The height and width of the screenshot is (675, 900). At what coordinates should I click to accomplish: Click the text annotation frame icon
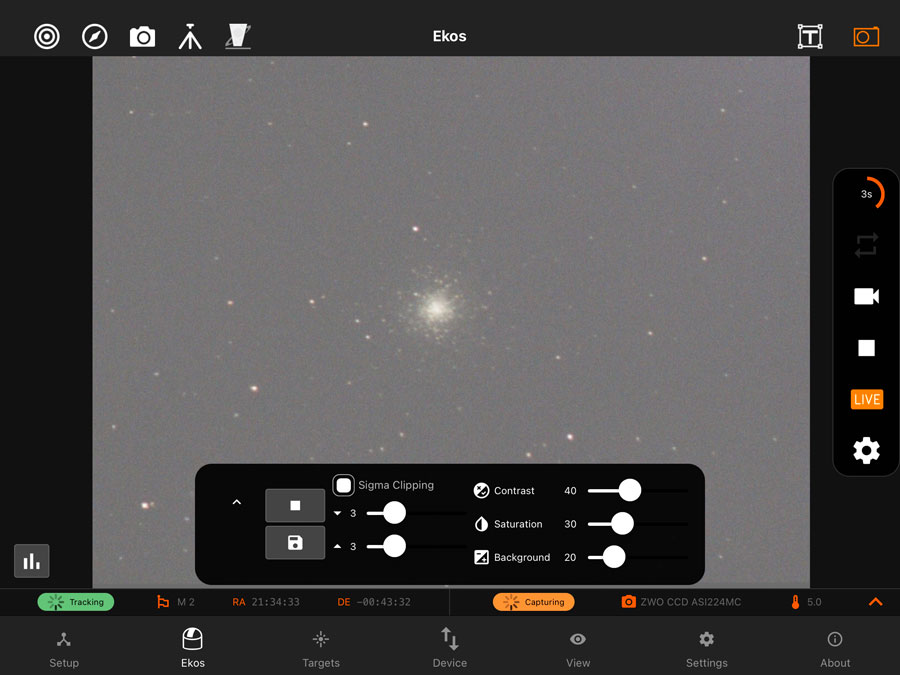pyautogui.click(x=810, y=37)
